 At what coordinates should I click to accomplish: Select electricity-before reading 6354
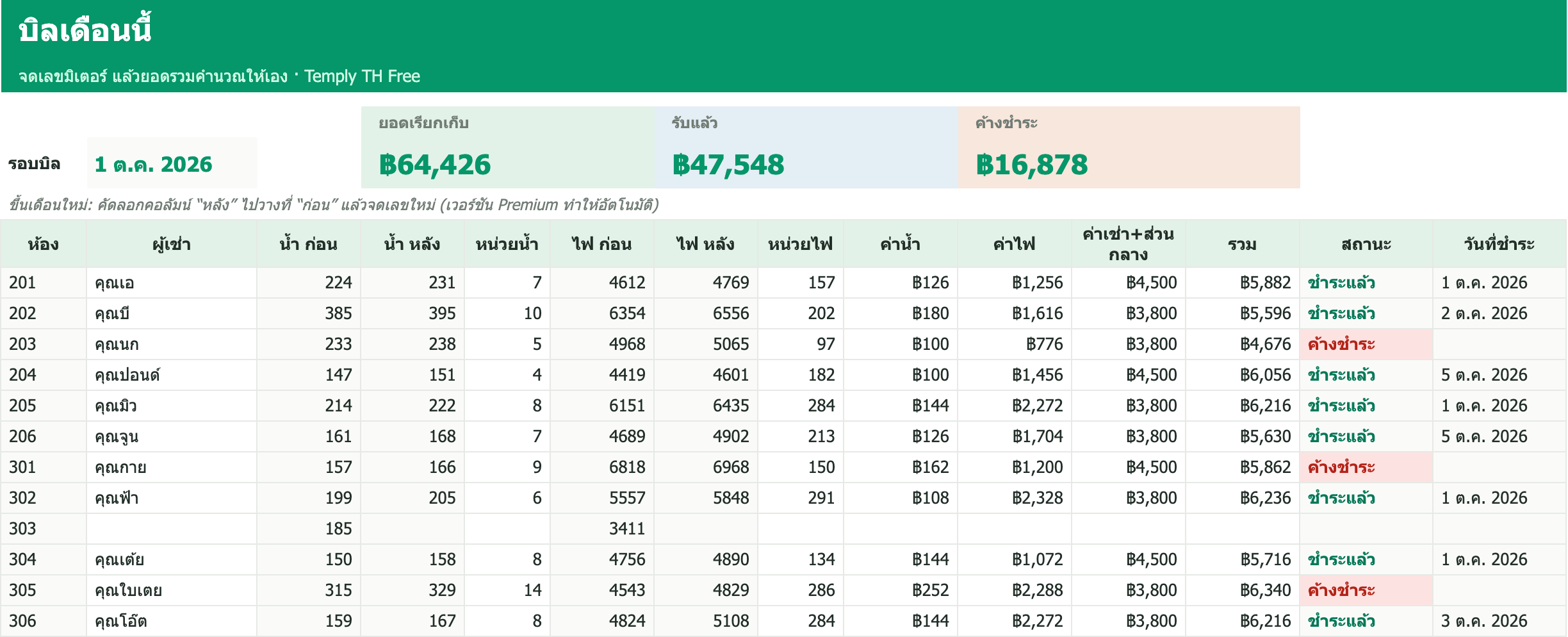(602, 313)
